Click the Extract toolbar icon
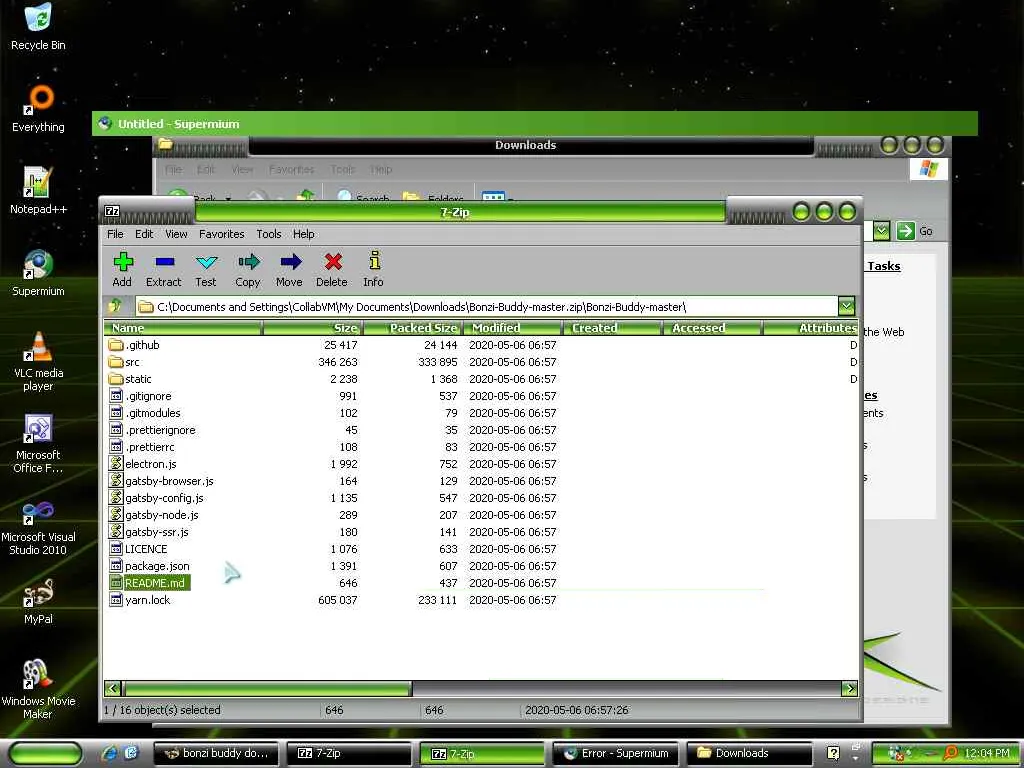The height and width of the screenshot is (768, 1024). coord(165,262)
